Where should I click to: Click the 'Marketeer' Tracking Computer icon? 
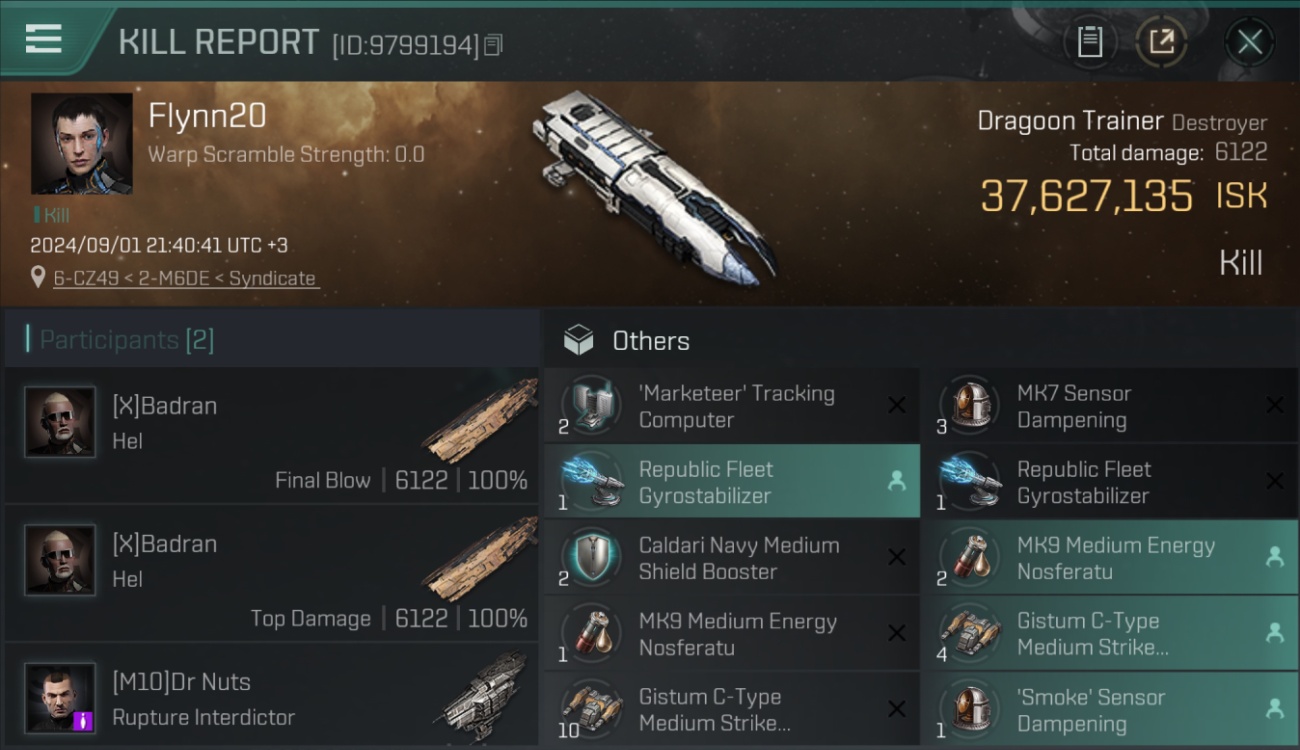[591, 406]
